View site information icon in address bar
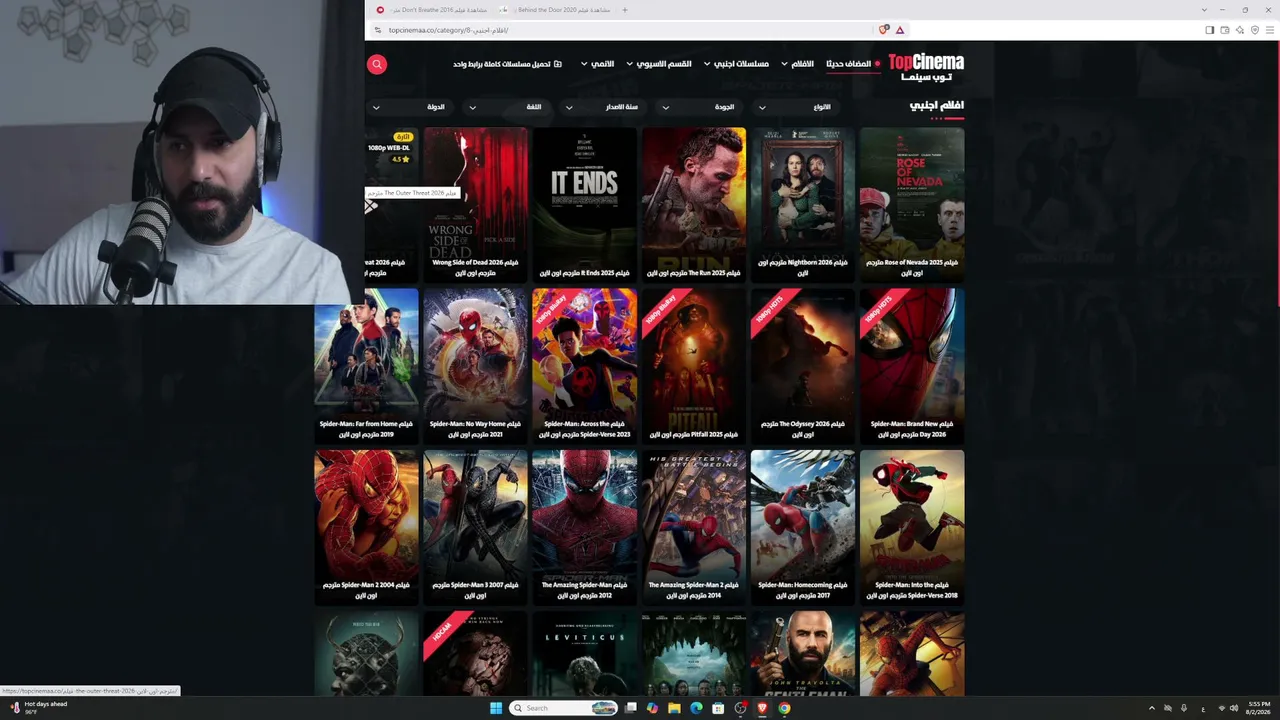Image resolution: width=1280 pixels, height=720 pixels. [x=377, y=30]
